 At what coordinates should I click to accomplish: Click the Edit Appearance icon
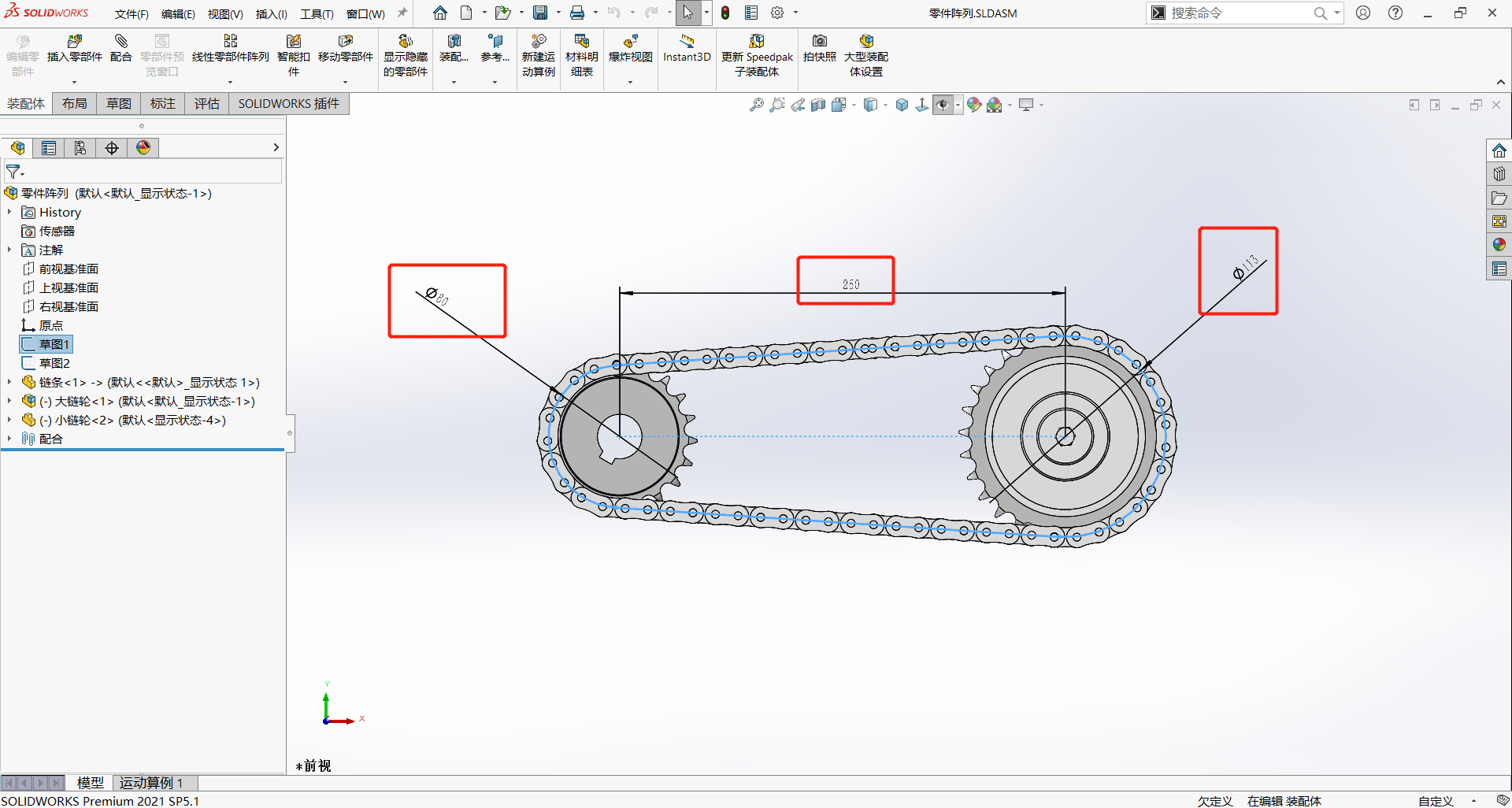(x=974, y=105)
